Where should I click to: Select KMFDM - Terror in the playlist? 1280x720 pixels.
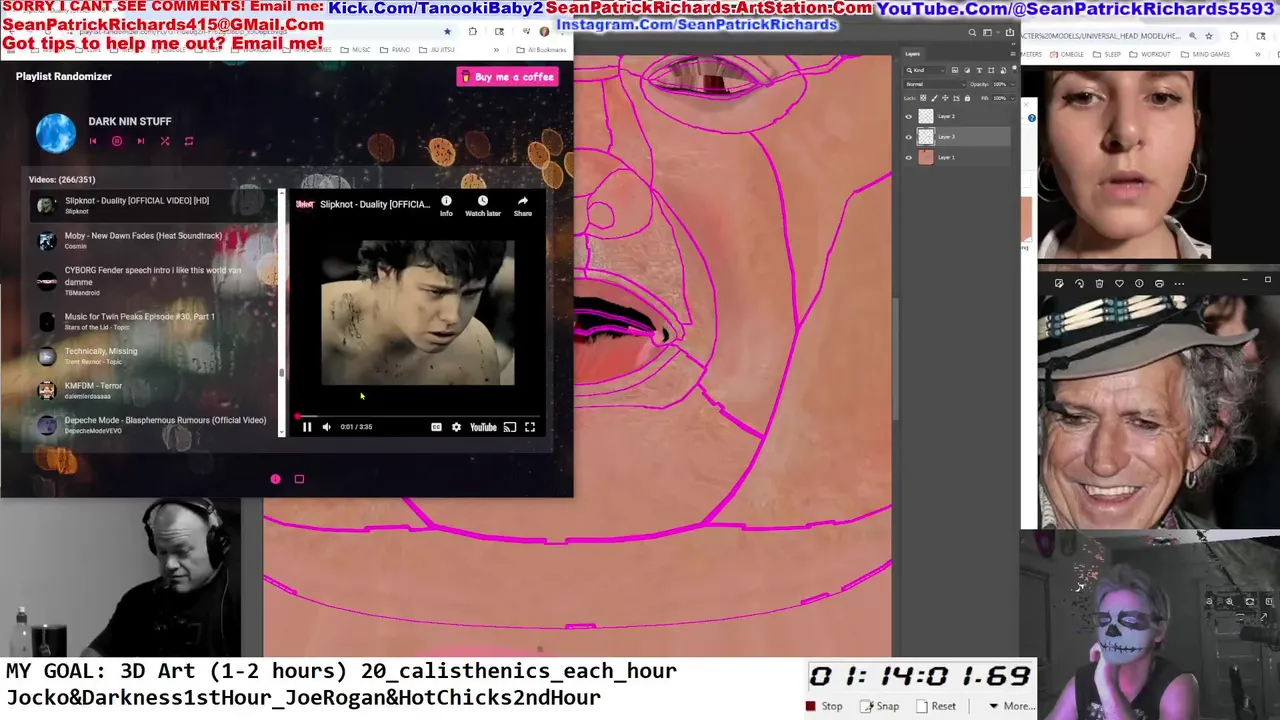[155, 390]
